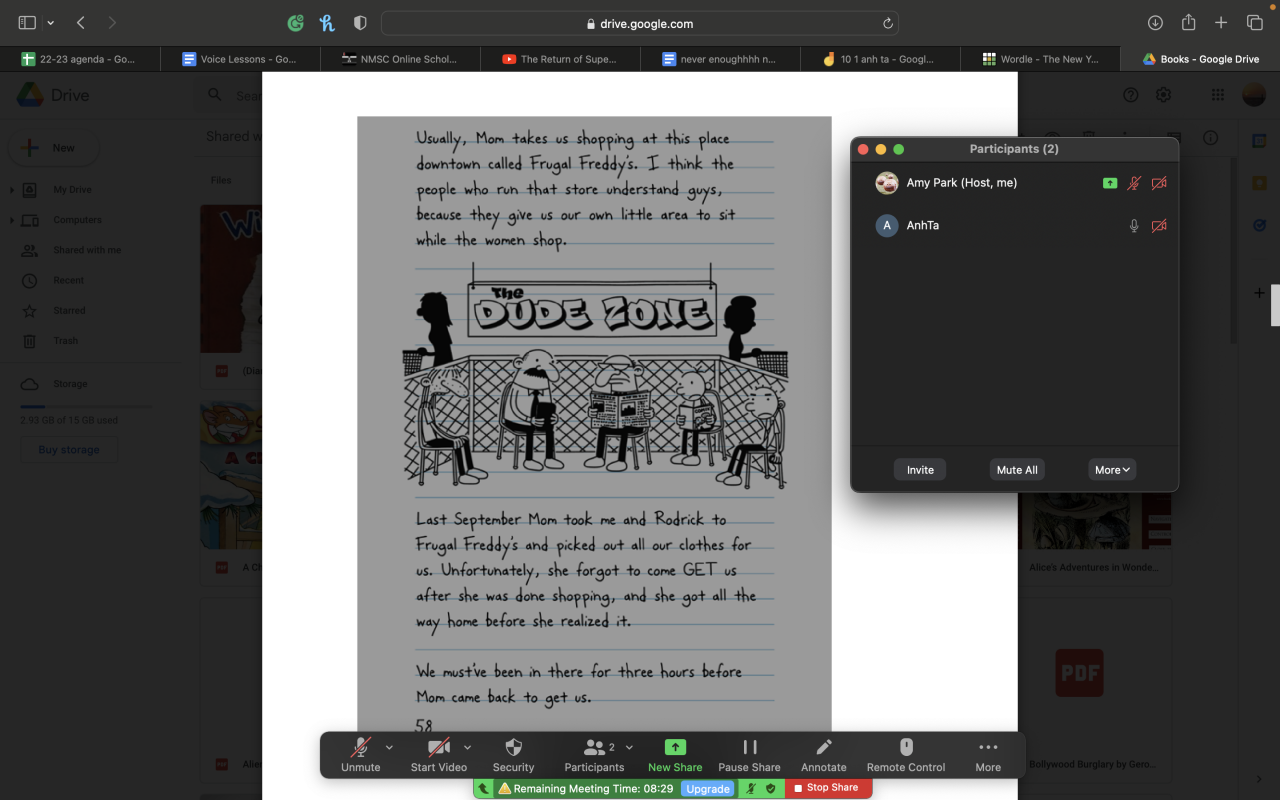
Task: Open Shared with me in Drive sidebar
Action: click(x=87, y=250)
